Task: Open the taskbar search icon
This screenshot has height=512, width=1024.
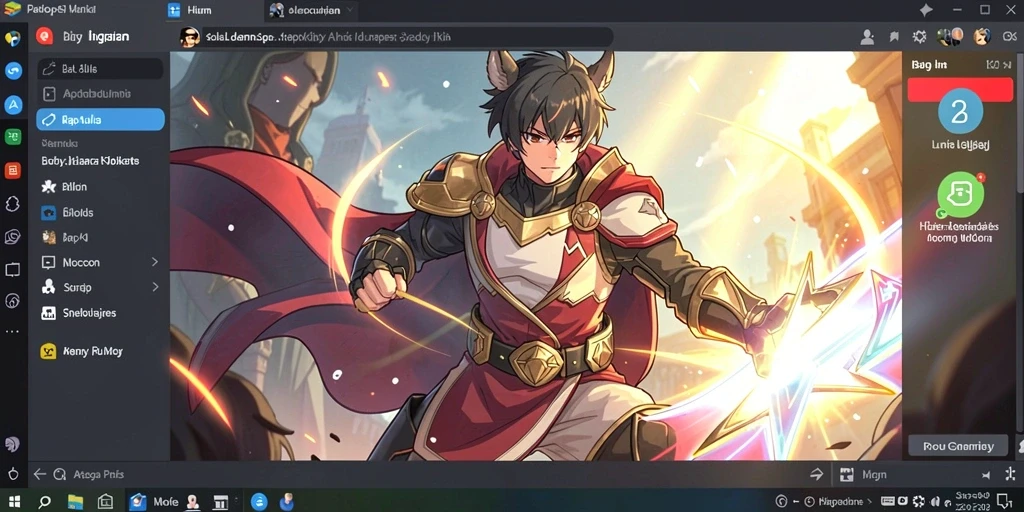Action: [44, 502]
